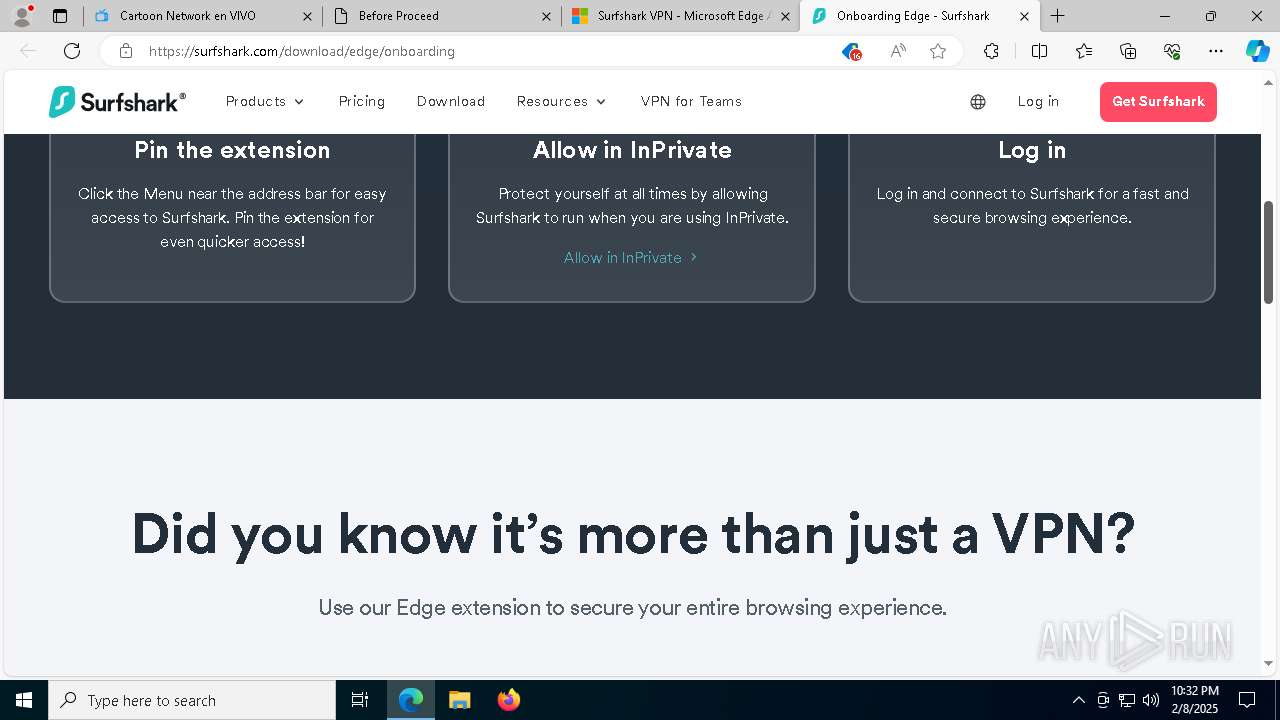
Task: Click the address bar URL field
Action: coord(490,51)
